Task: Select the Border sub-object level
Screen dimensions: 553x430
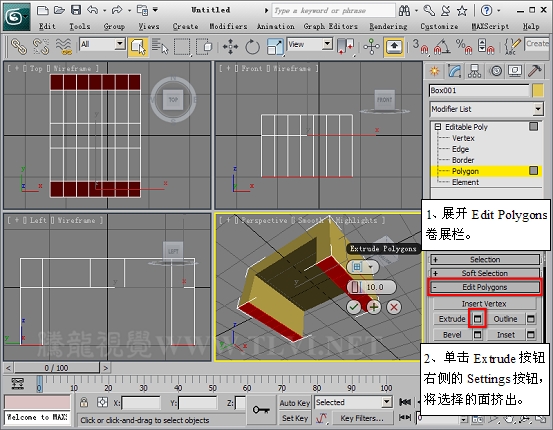Action: 463,160
